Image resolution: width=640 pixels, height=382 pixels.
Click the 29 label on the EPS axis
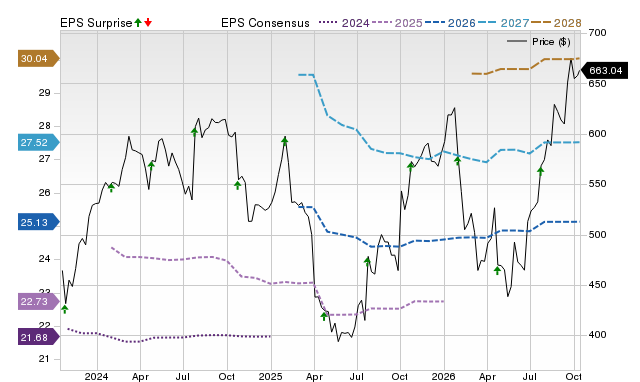point(44,93)
